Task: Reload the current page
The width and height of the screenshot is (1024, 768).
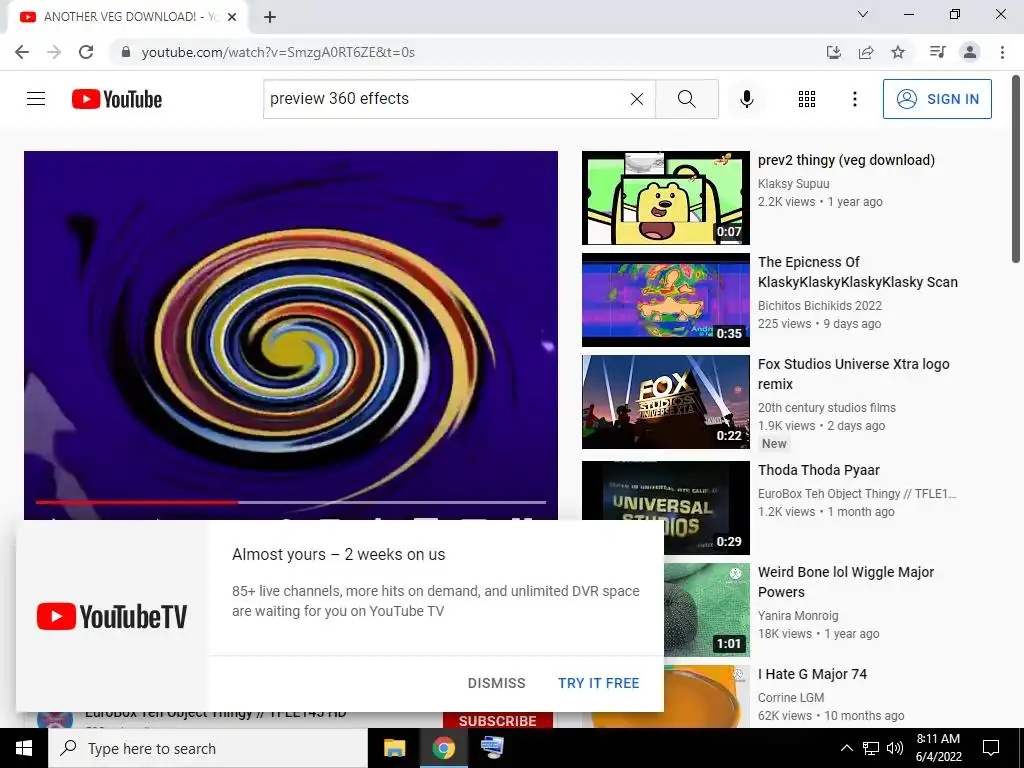Action: [x=86, y=52]
